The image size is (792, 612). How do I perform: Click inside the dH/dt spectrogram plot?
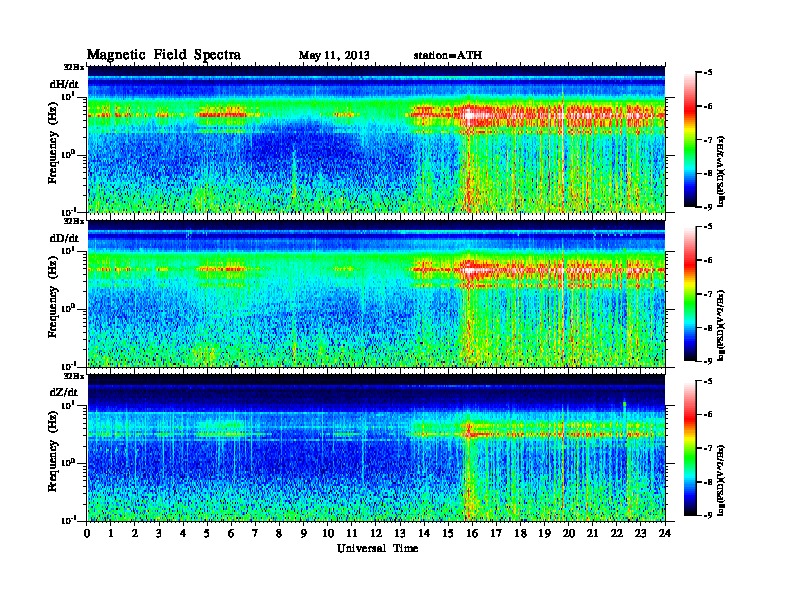(x=376, y=139)
